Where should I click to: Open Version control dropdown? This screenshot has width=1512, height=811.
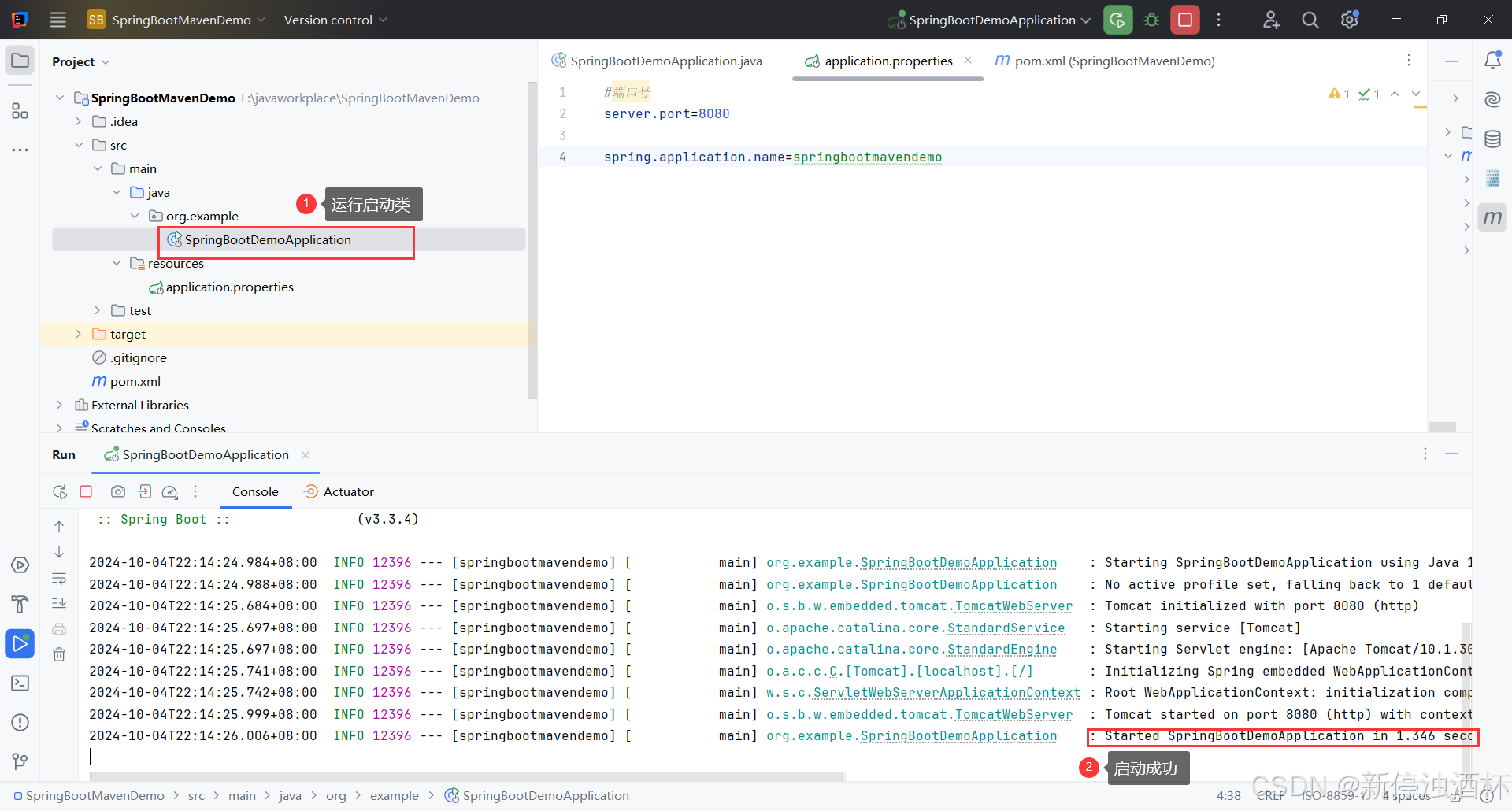(335, 20)
